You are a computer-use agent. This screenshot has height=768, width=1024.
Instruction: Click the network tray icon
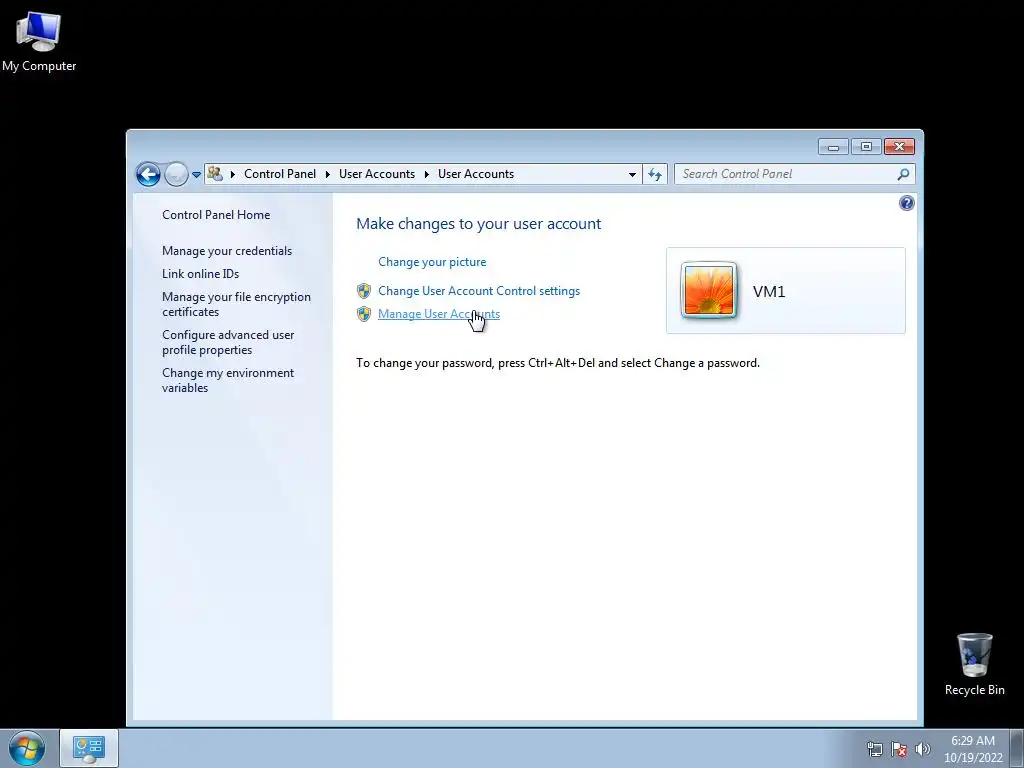point(874,749)
